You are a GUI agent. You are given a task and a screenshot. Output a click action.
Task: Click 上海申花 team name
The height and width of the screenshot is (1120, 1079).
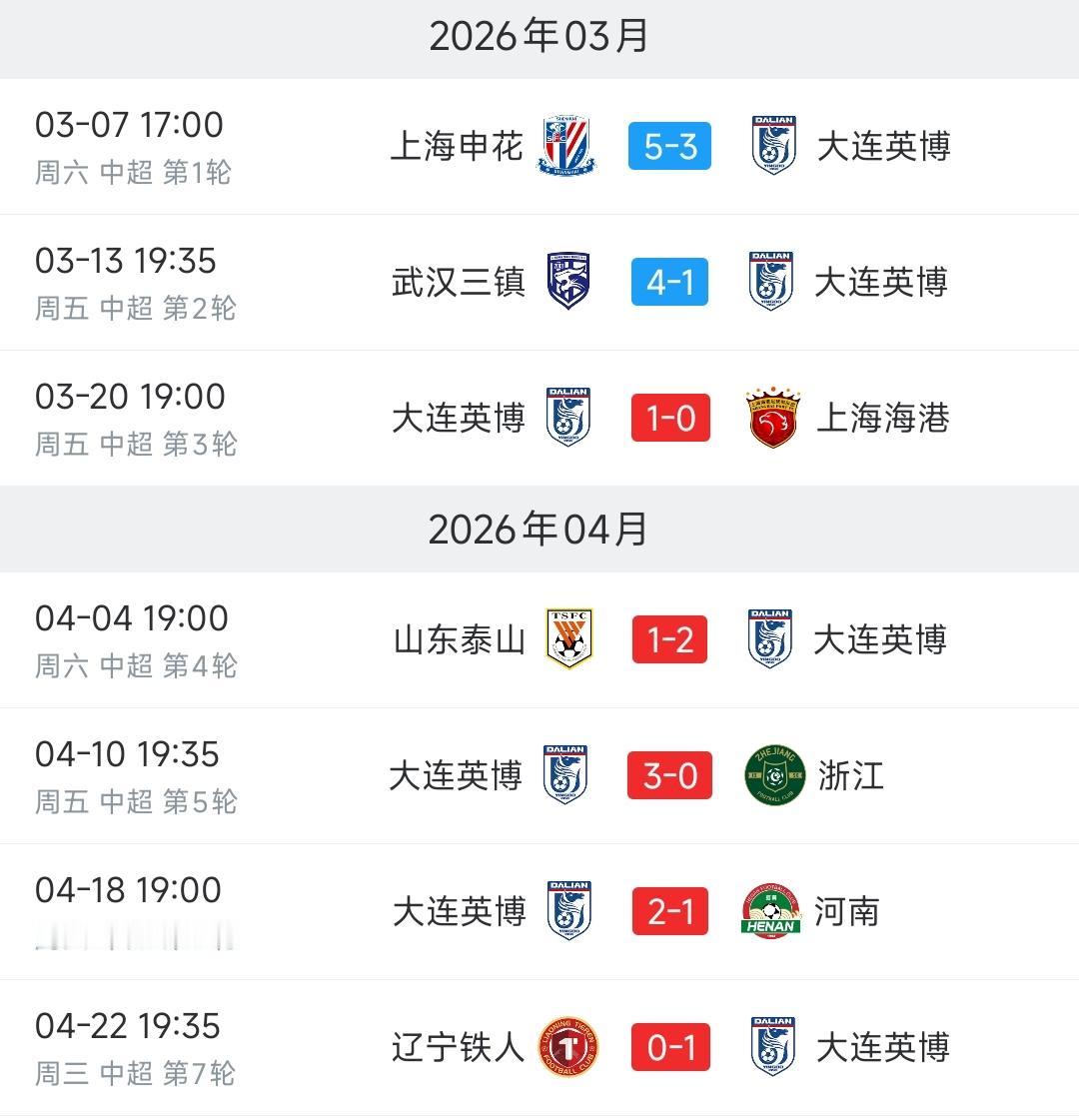click(x=457, y=146)
